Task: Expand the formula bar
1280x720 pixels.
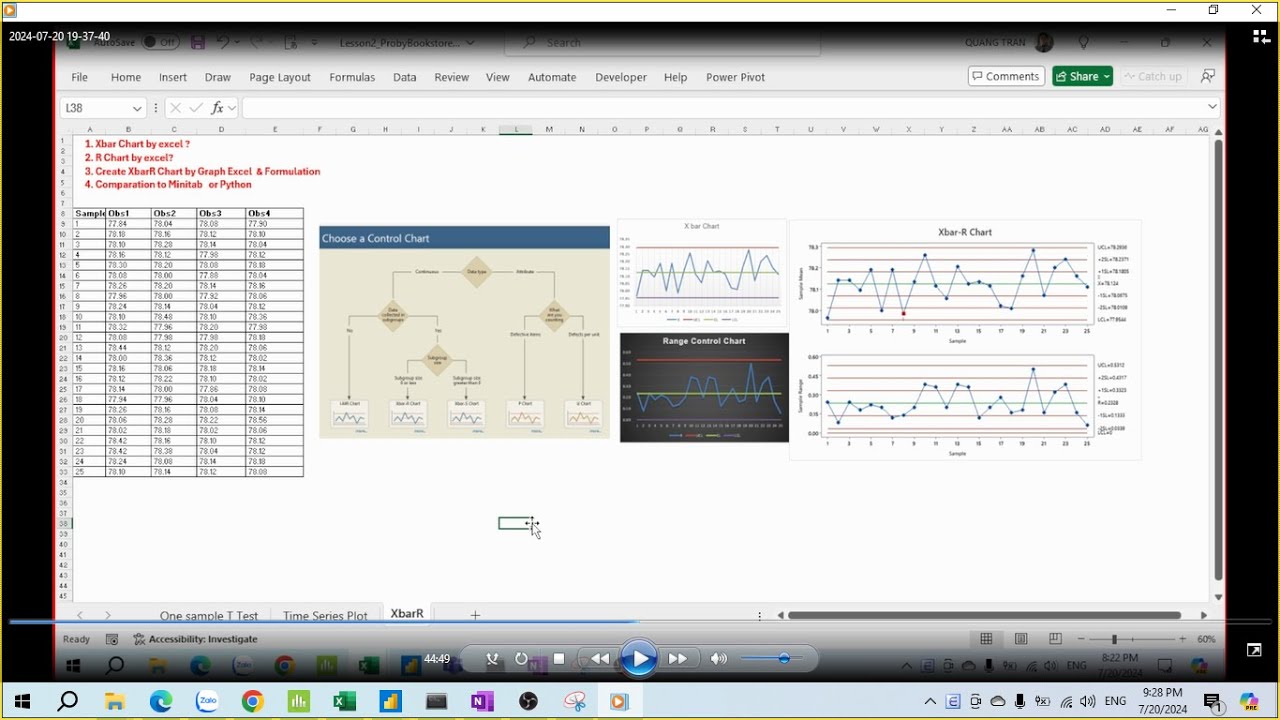Action: [1212, 107]
